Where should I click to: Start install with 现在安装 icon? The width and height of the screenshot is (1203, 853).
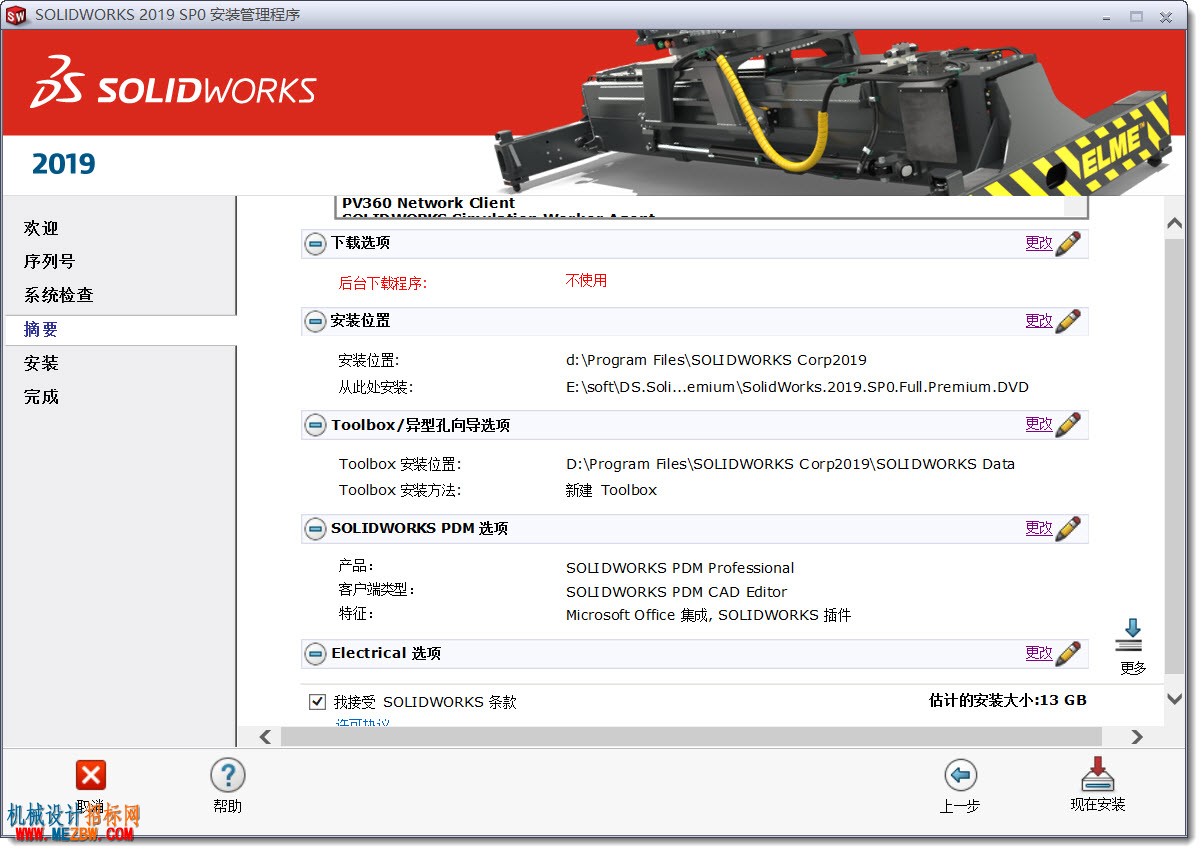[x=1097, y=775]
